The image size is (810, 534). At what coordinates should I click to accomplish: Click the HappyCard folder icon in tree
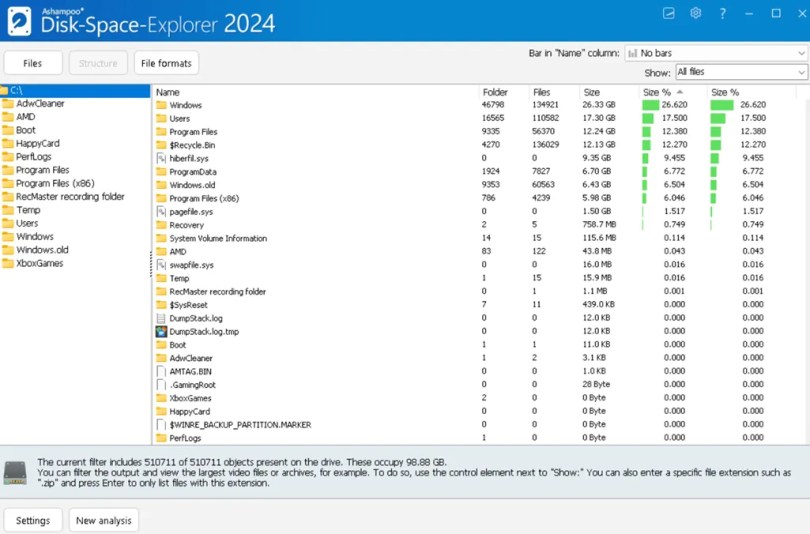[8, 143]
